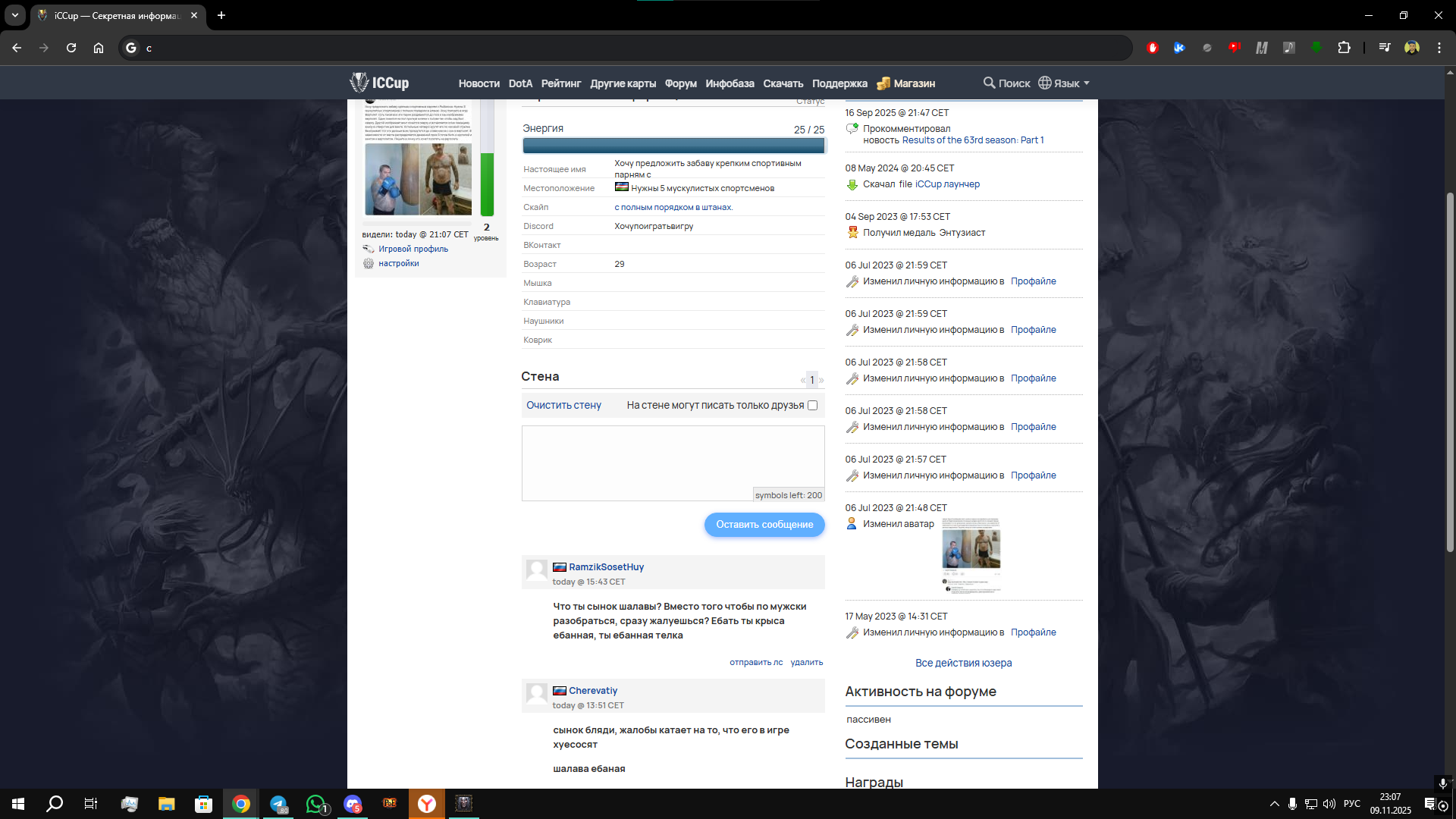Click browser extensions puzzle icon
Viewport: 1456px width, 819px height.
click(1344, 48)
